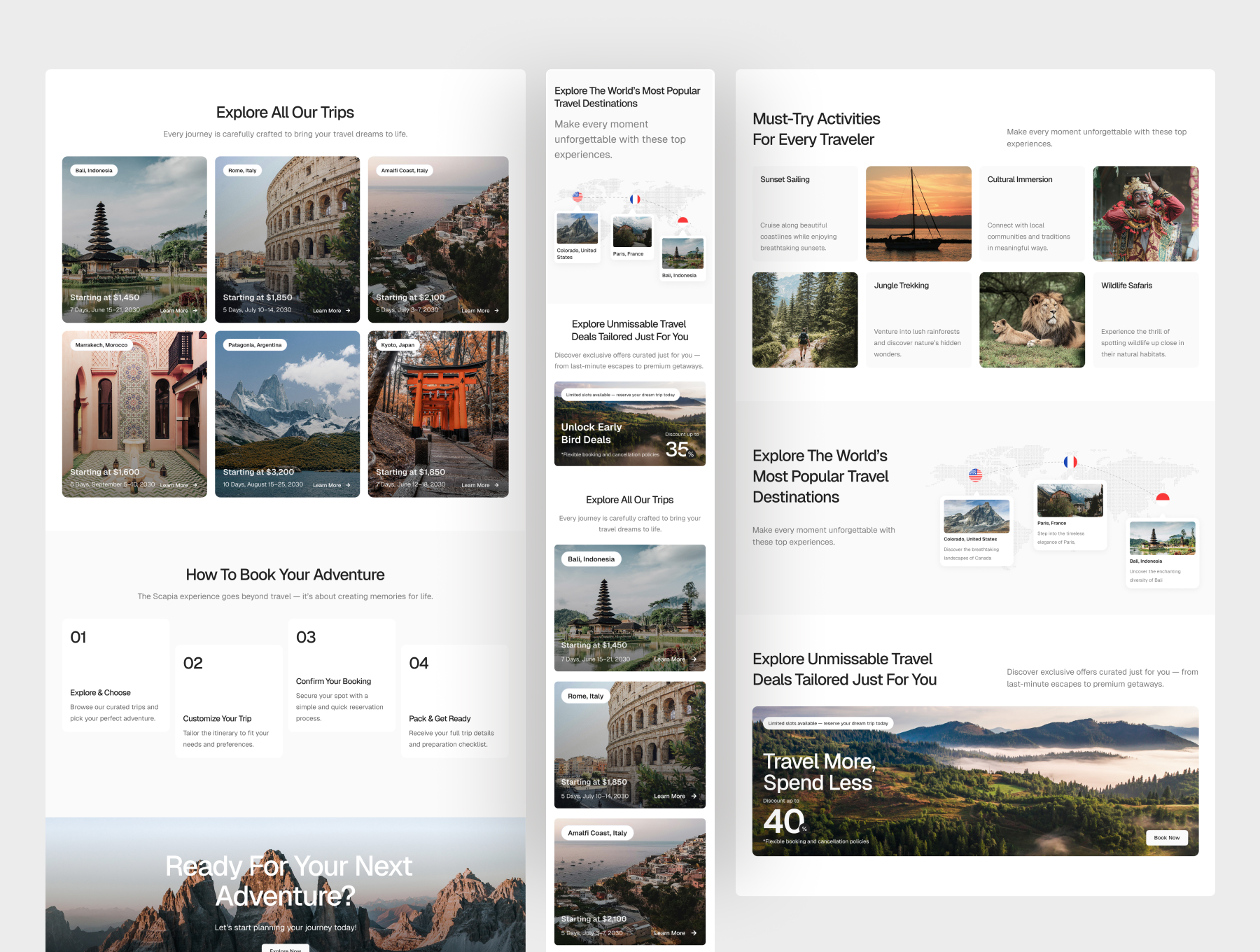
Task: Click the Unlock Early Bird Deals banner
Action: (x=629, y=423)
